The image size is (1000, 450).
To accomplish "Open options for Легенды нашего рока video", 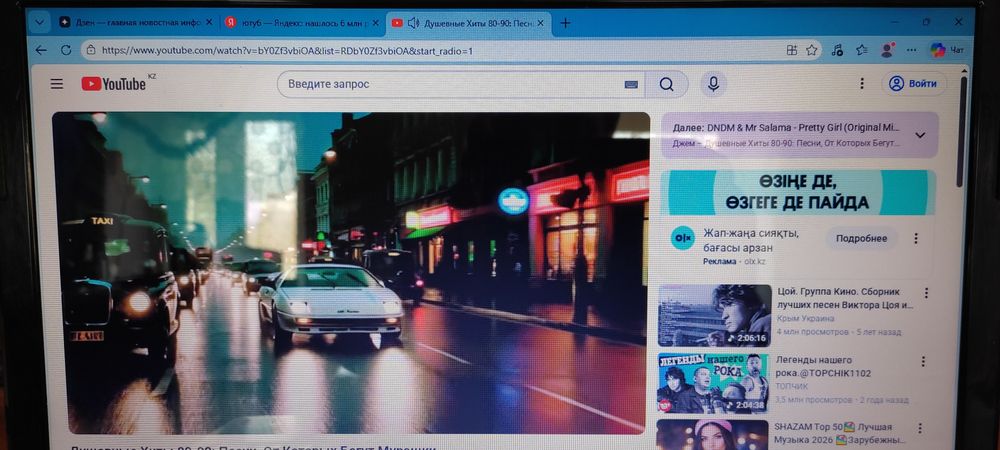I will [925, 361].
